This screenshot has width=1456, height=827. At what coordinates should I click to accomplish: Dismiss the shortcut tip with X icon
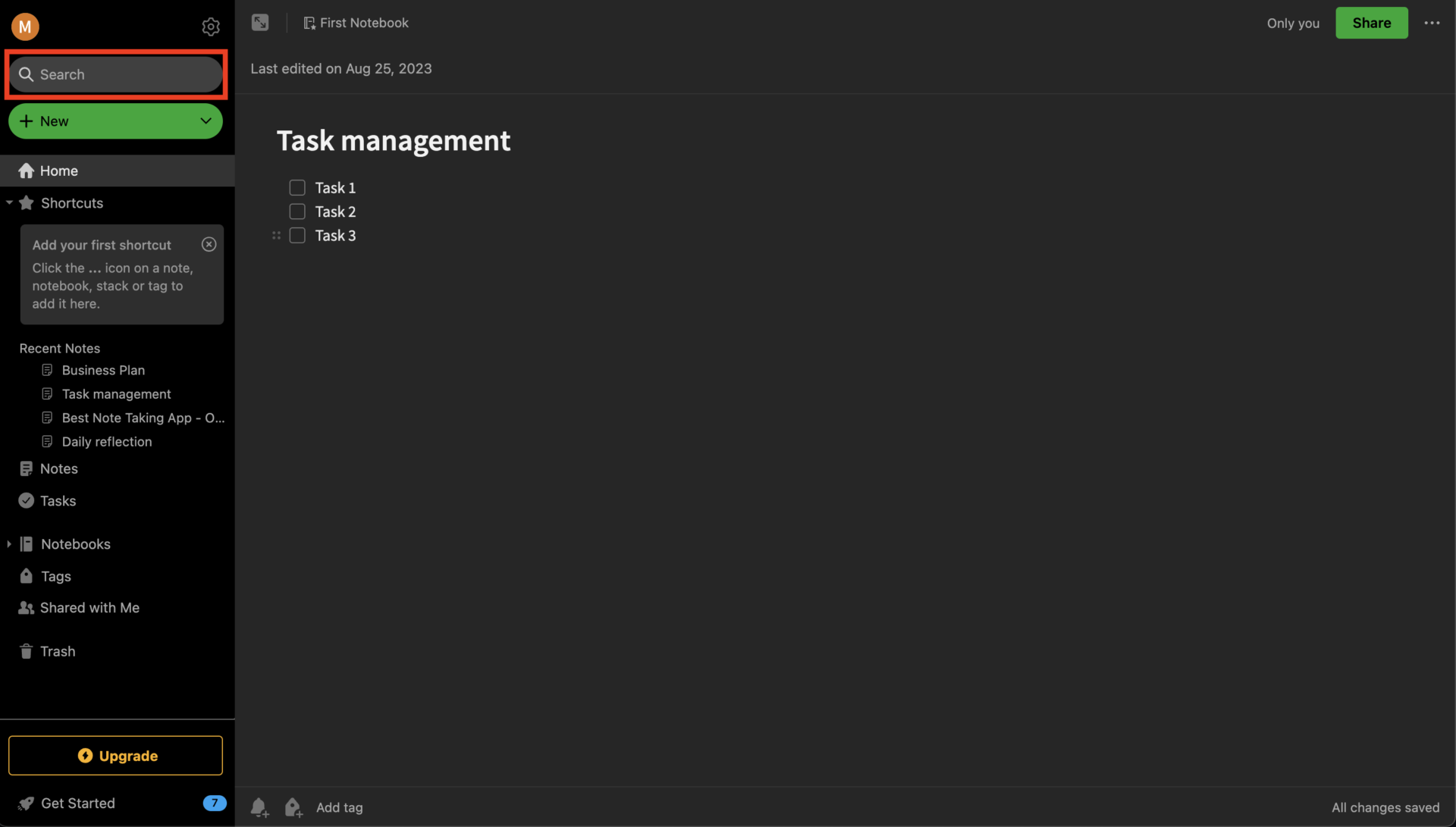[x=209, y=244]
